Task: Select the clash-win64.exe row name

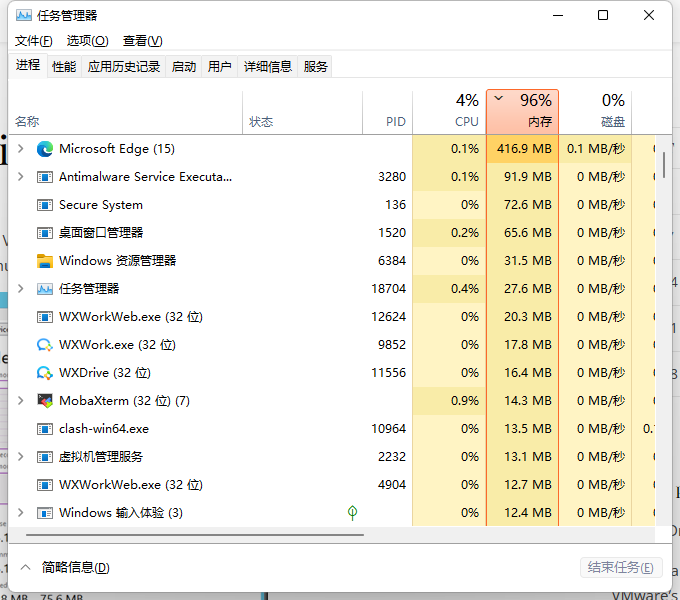Action: point(104,429)
